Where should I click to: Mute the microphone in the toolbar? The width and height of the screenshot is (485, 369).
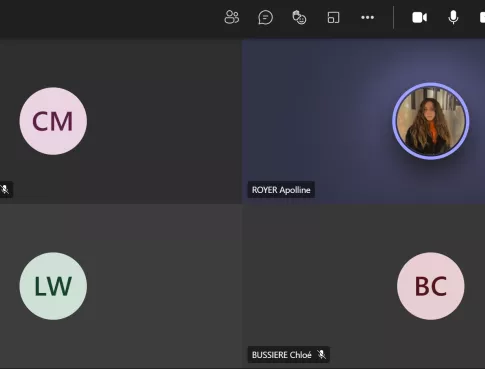[453, 17]
